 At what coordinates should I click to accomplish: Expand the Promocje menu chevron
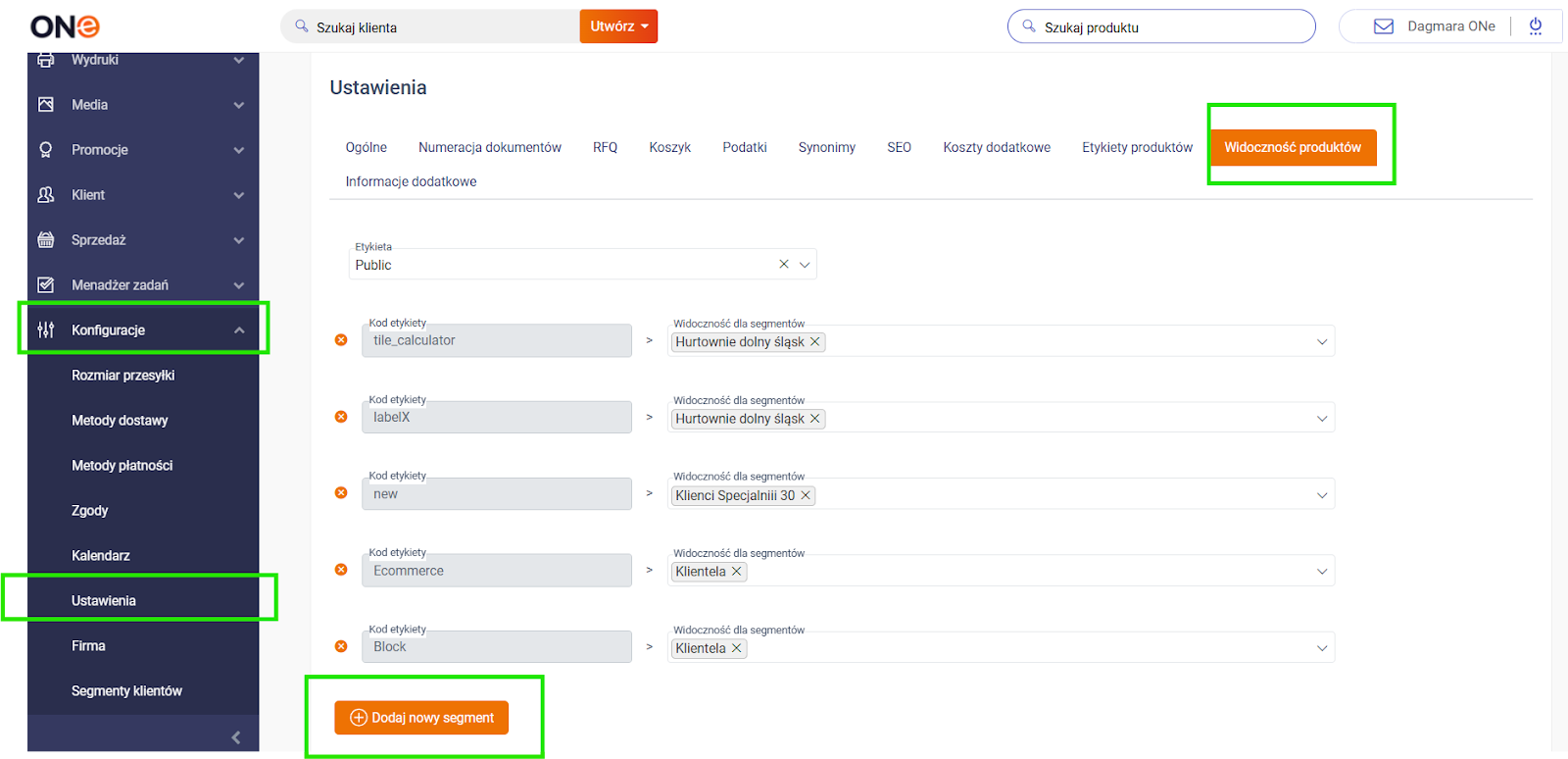pos(239,150)
